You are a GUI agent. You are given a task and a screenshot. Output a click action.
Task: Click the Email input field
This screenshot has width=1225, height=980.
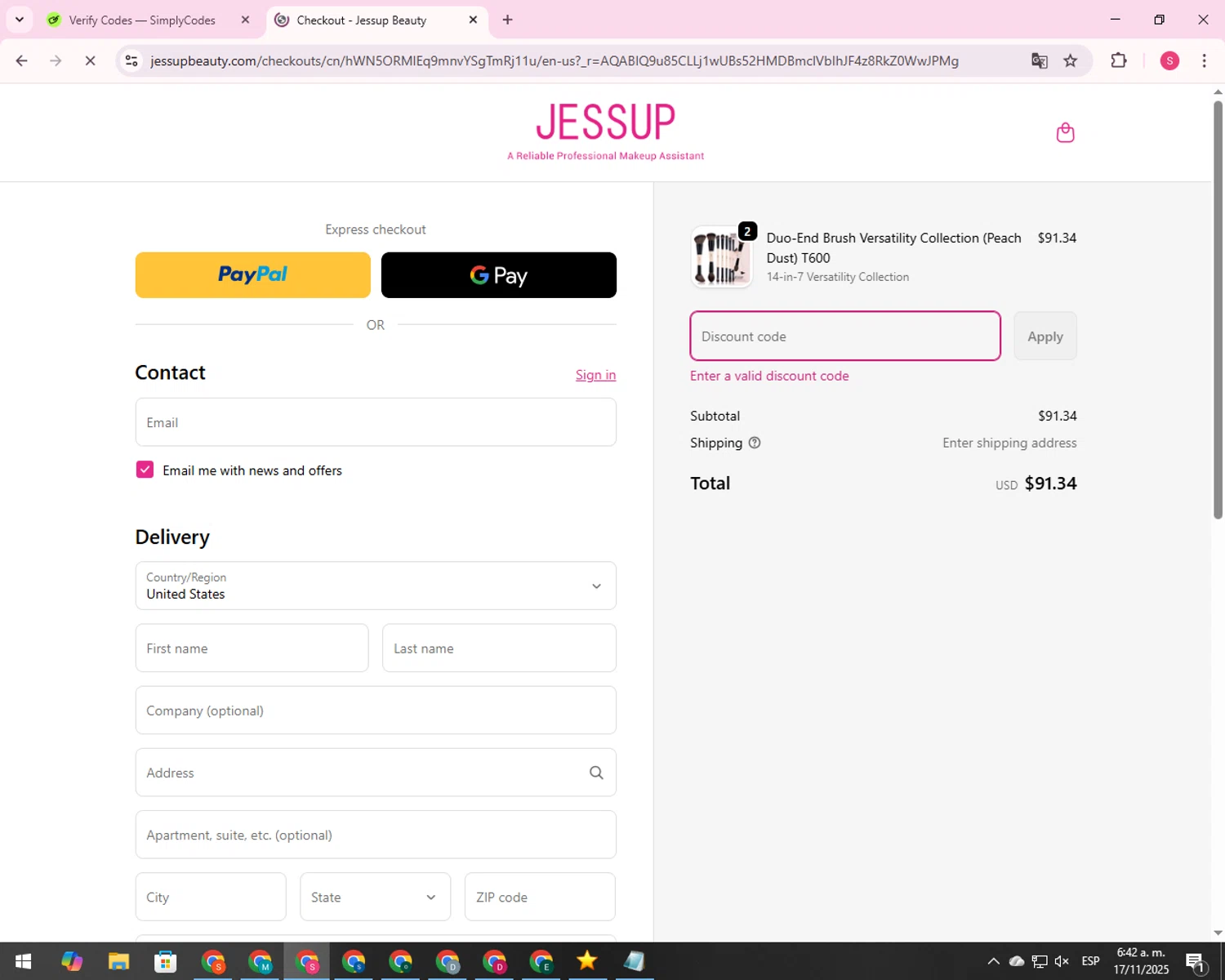tap(376, 422)
